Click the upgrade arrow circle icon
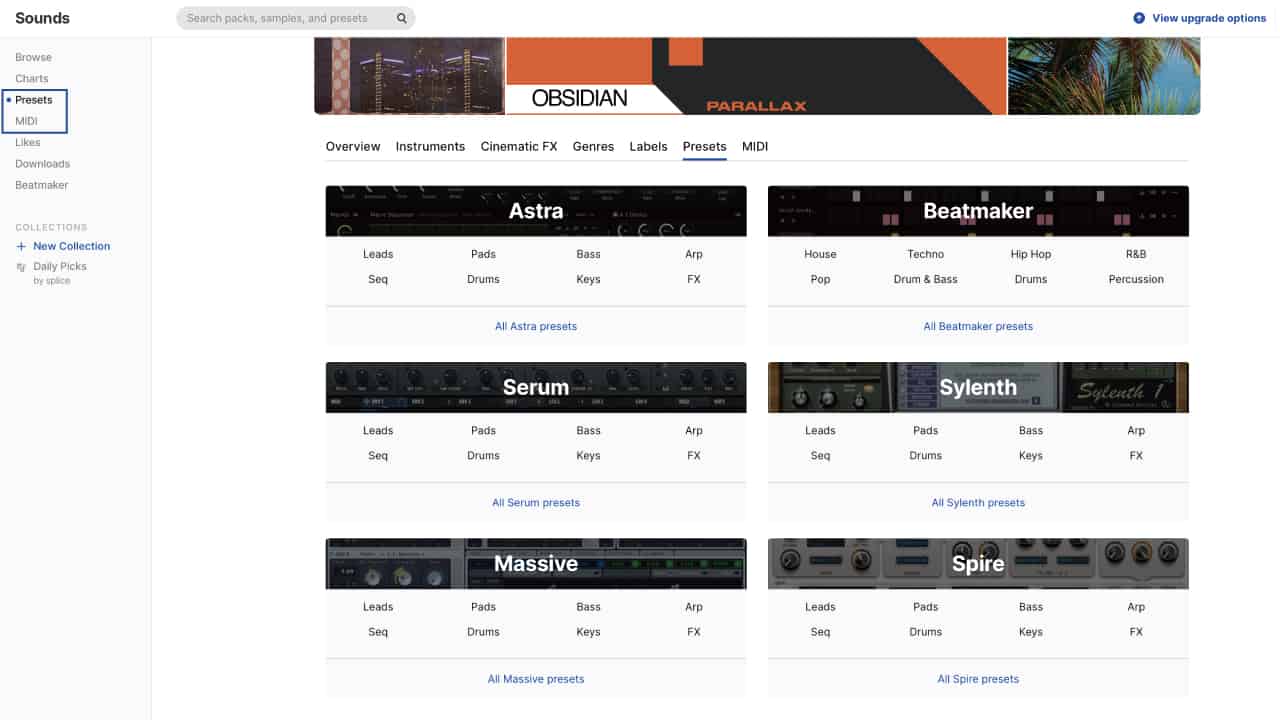The height and width of the screenshot is (720, 1280). (1139, 18)
